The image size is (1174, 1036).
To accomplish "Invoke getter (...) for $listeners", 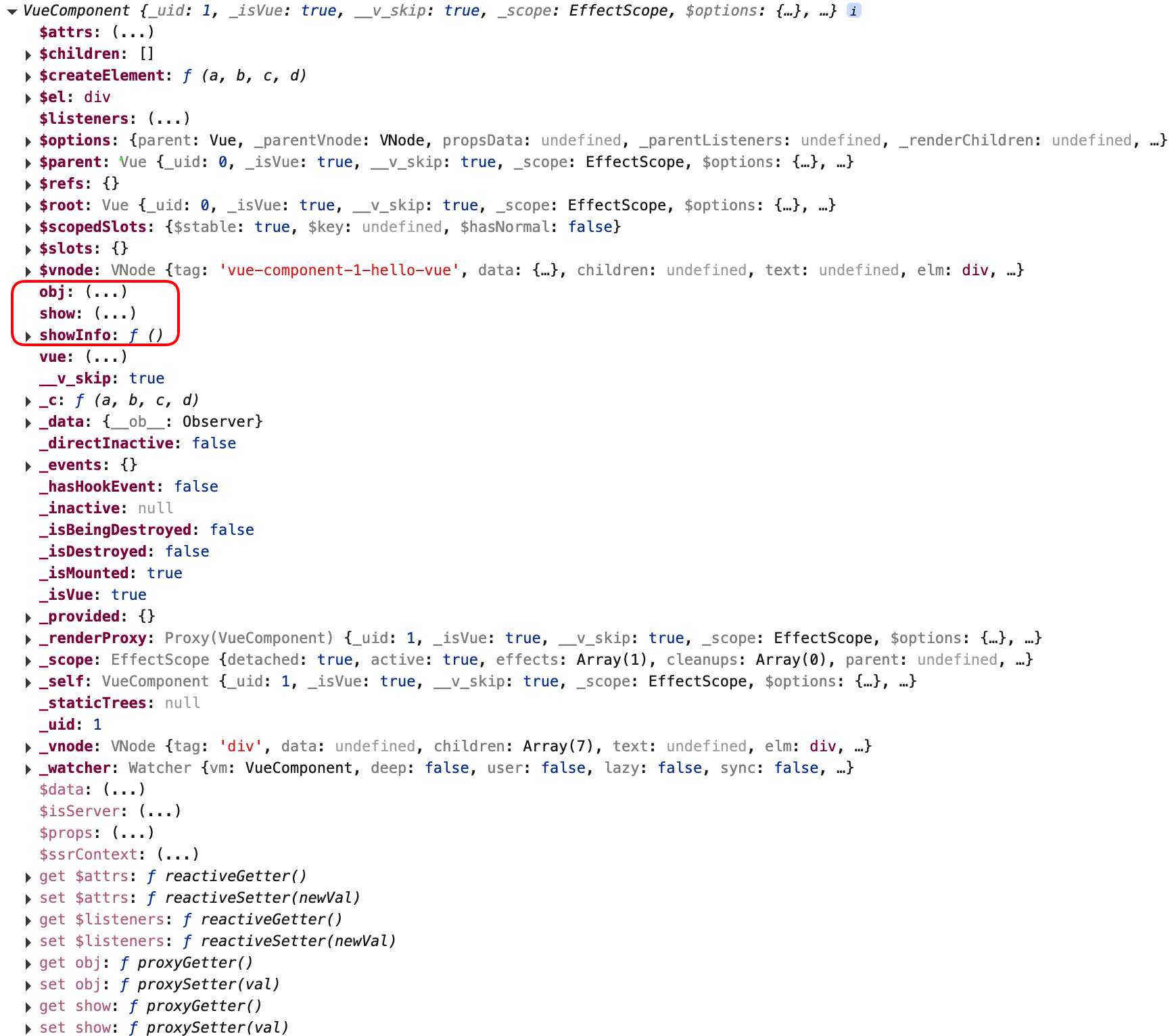I will pyautogui.click(x=169, y=118).
